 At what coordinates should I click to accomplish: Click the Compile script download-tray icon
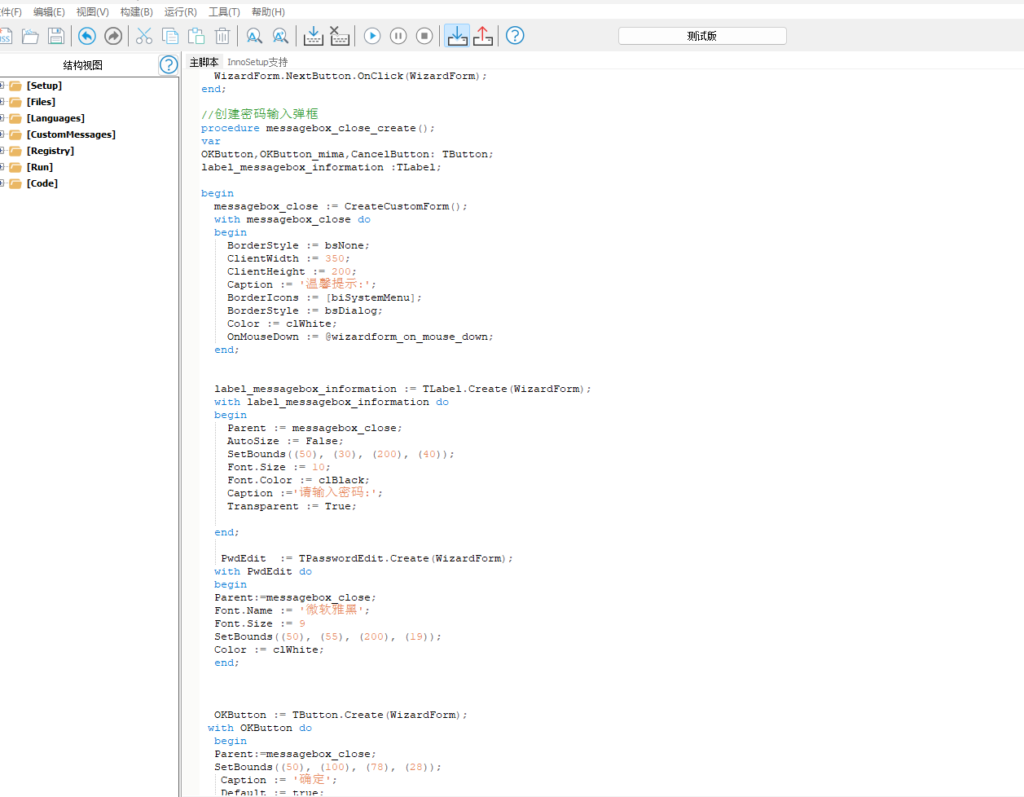(x=313, y=36)
